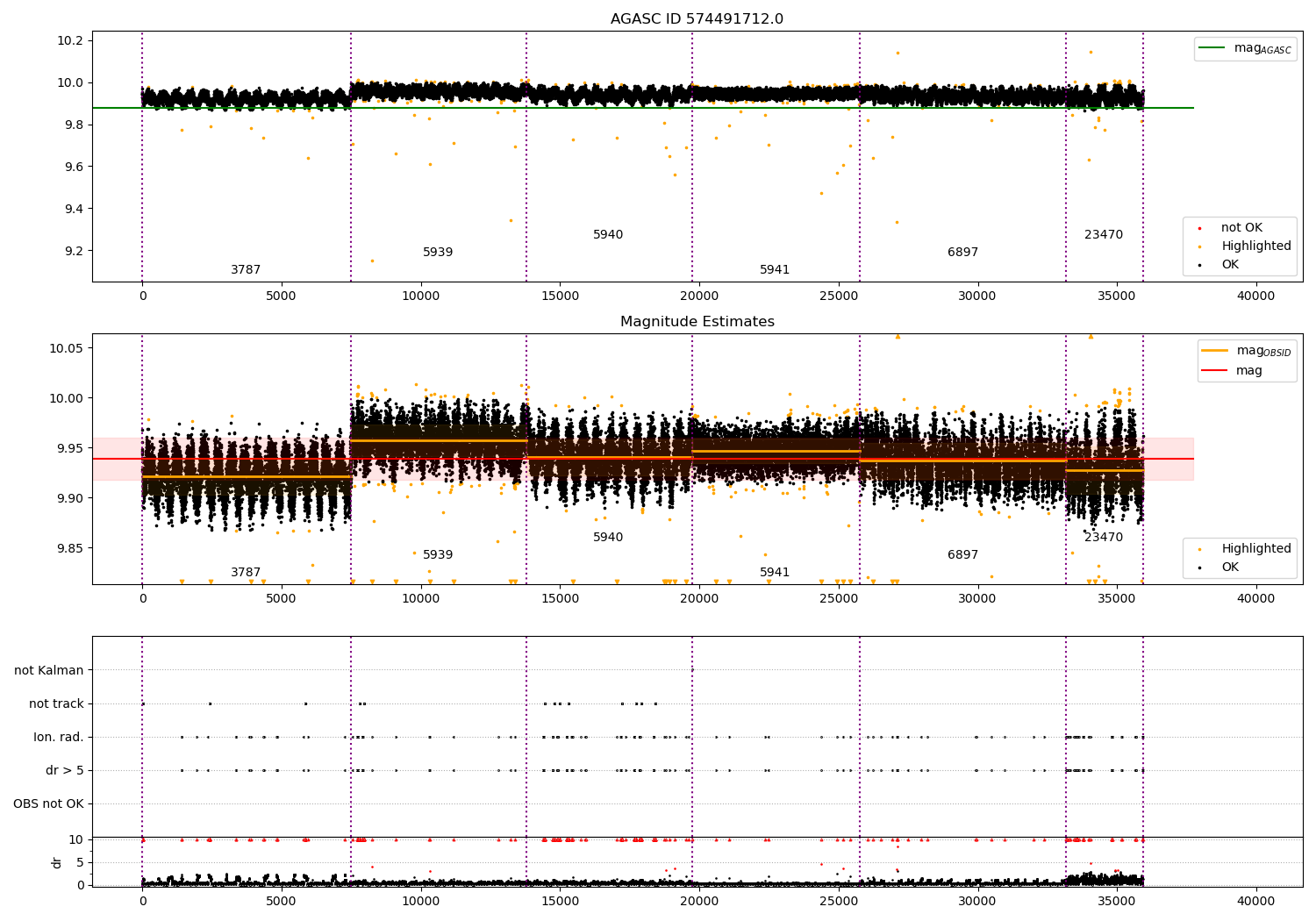Click y-axis tick 9.90 in Magnitude Estimates plot

[x=70, y=498]
